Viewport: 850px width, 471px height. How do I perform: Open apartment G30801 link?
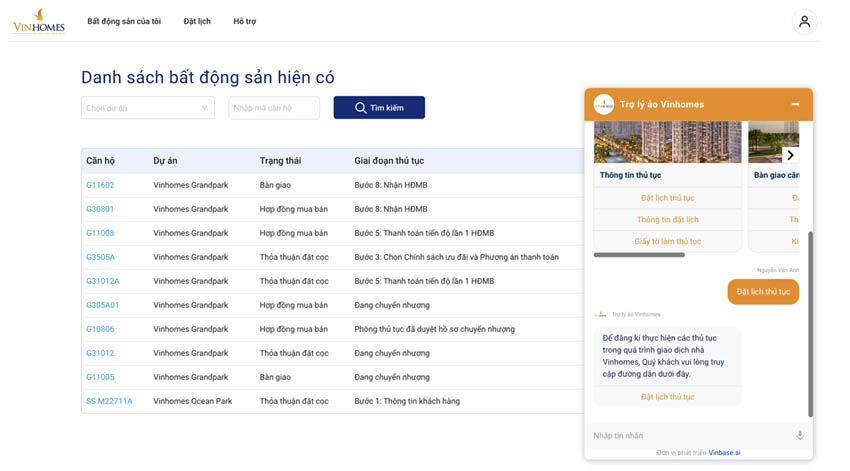click(x=100, y=209)
